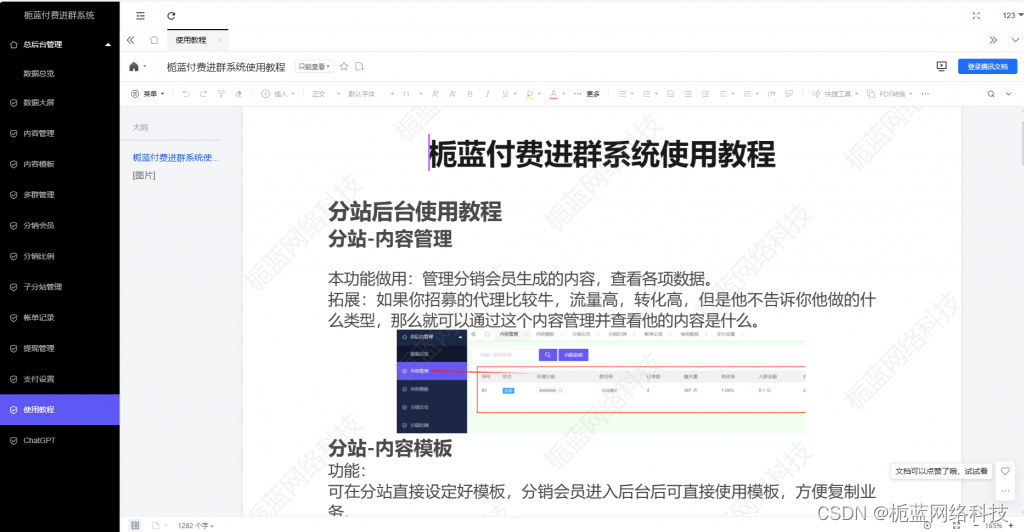Click the 登录腾讯文档 button
Viewport: 1024px width, 532px height.
point(987,67)
